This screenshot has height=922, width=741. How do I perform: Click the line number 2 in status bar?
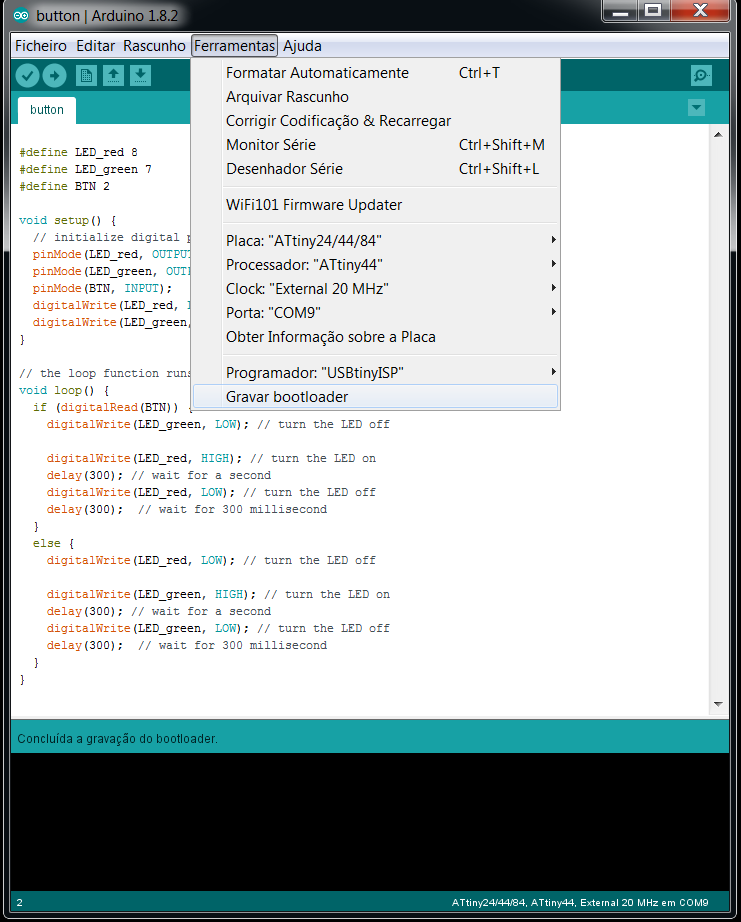click(x=19, y=903)
